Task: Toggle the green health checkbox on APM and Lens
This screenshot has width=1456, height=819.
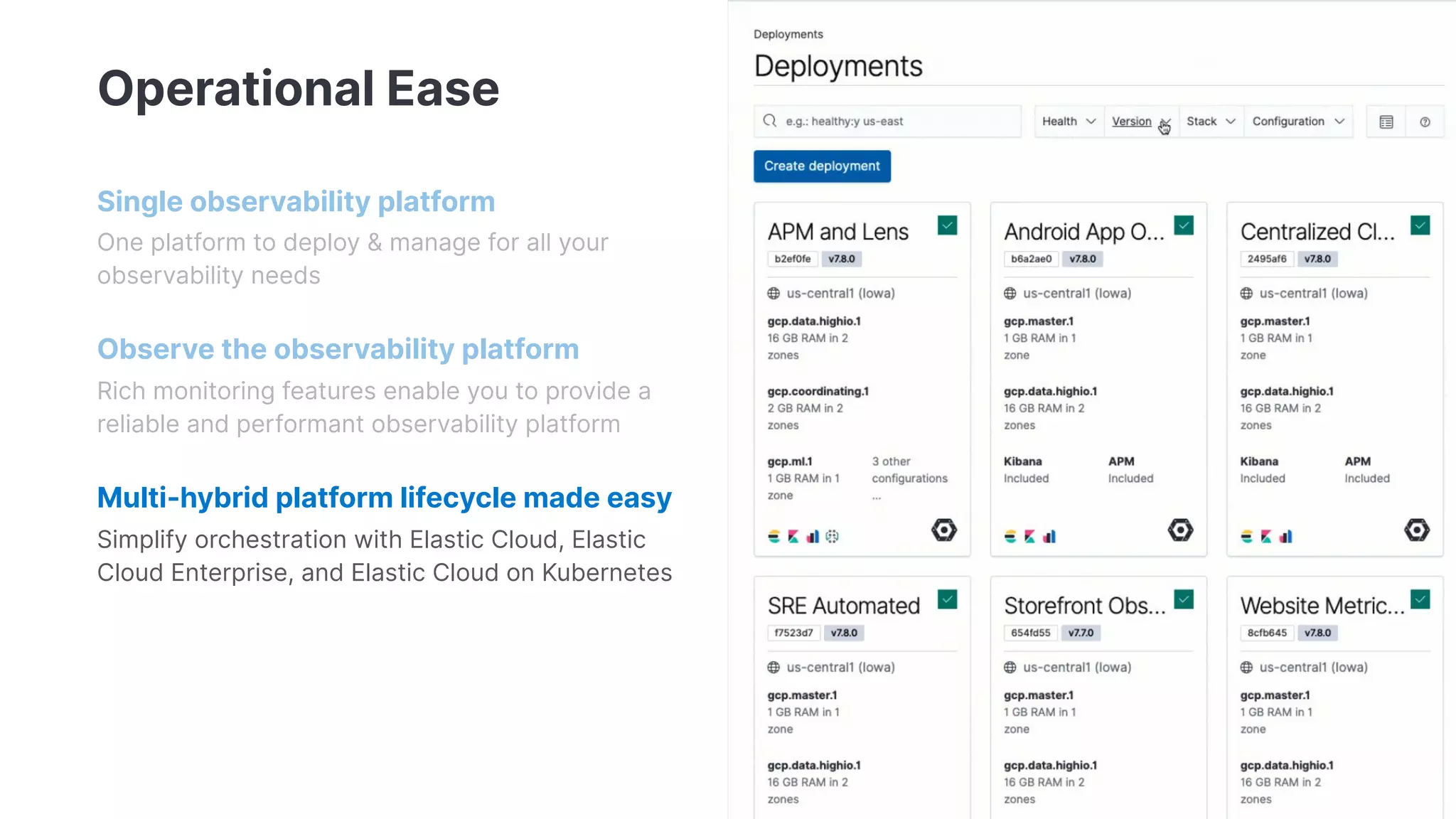Action: (x=947, y=225)
